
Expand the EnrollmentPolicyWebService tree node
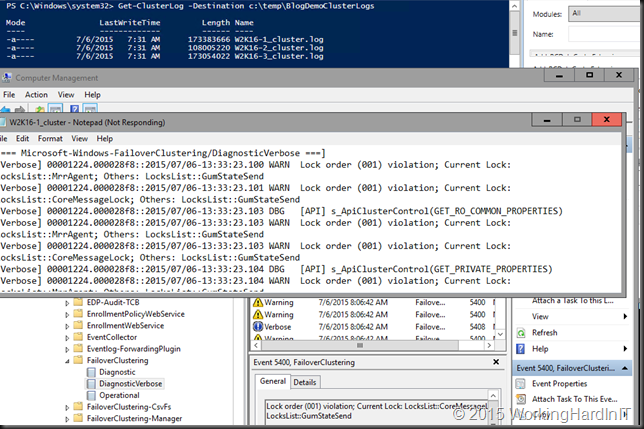pos(67,315)
